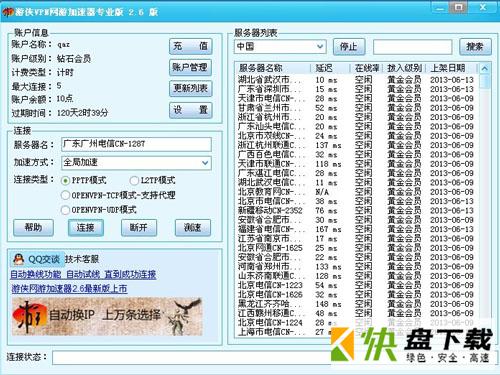Select server row 天津市联通CN 118 ms
Image resolution: width=500 pixels, height=375 pixels.
pyautogui.click(x=356, y=164)
